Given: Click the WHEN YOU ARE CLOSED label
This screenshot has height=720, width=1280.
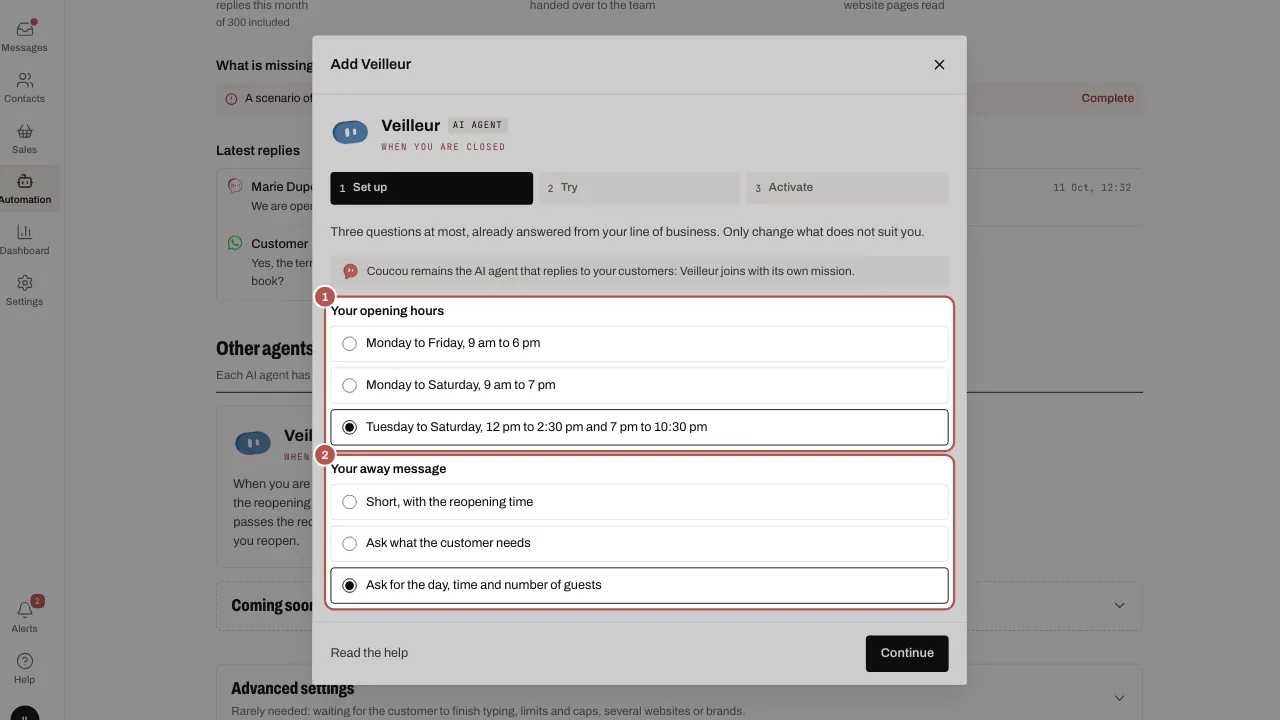Looking at the screenshot, I should coord(443,147).
